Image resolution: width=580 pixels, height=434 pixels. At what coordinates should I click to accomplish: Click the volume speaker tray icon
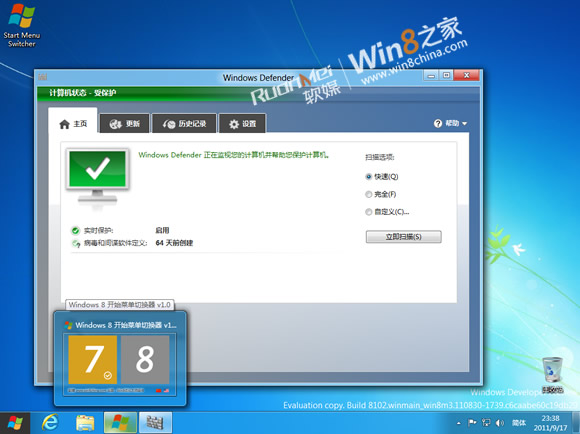pyautogui.click(x=500, y=423)
